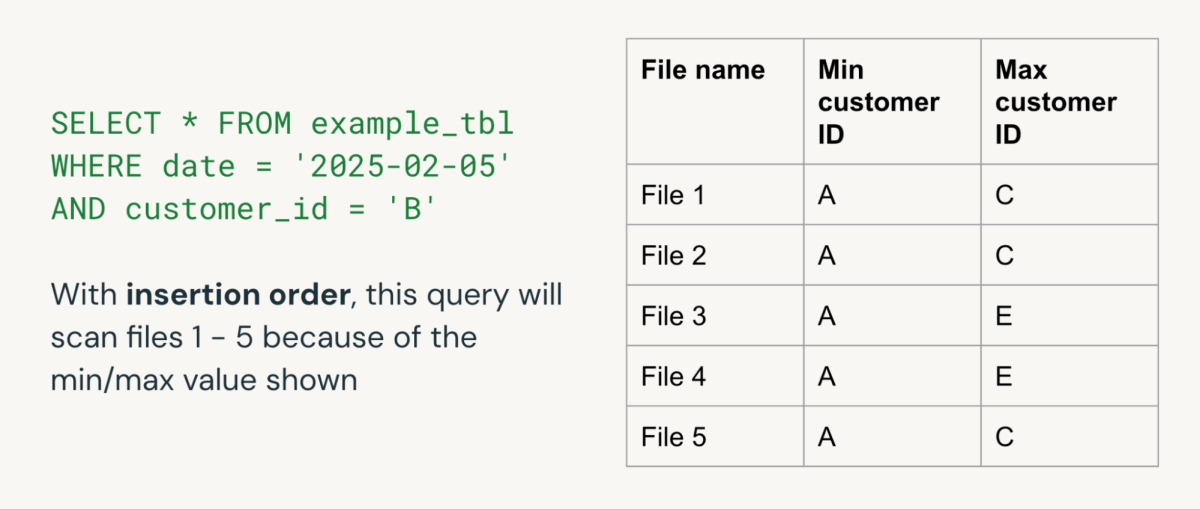Screen dimensions: 1200x510
Task: Click the "File 1" table cell
Action: tap(673, 195)
